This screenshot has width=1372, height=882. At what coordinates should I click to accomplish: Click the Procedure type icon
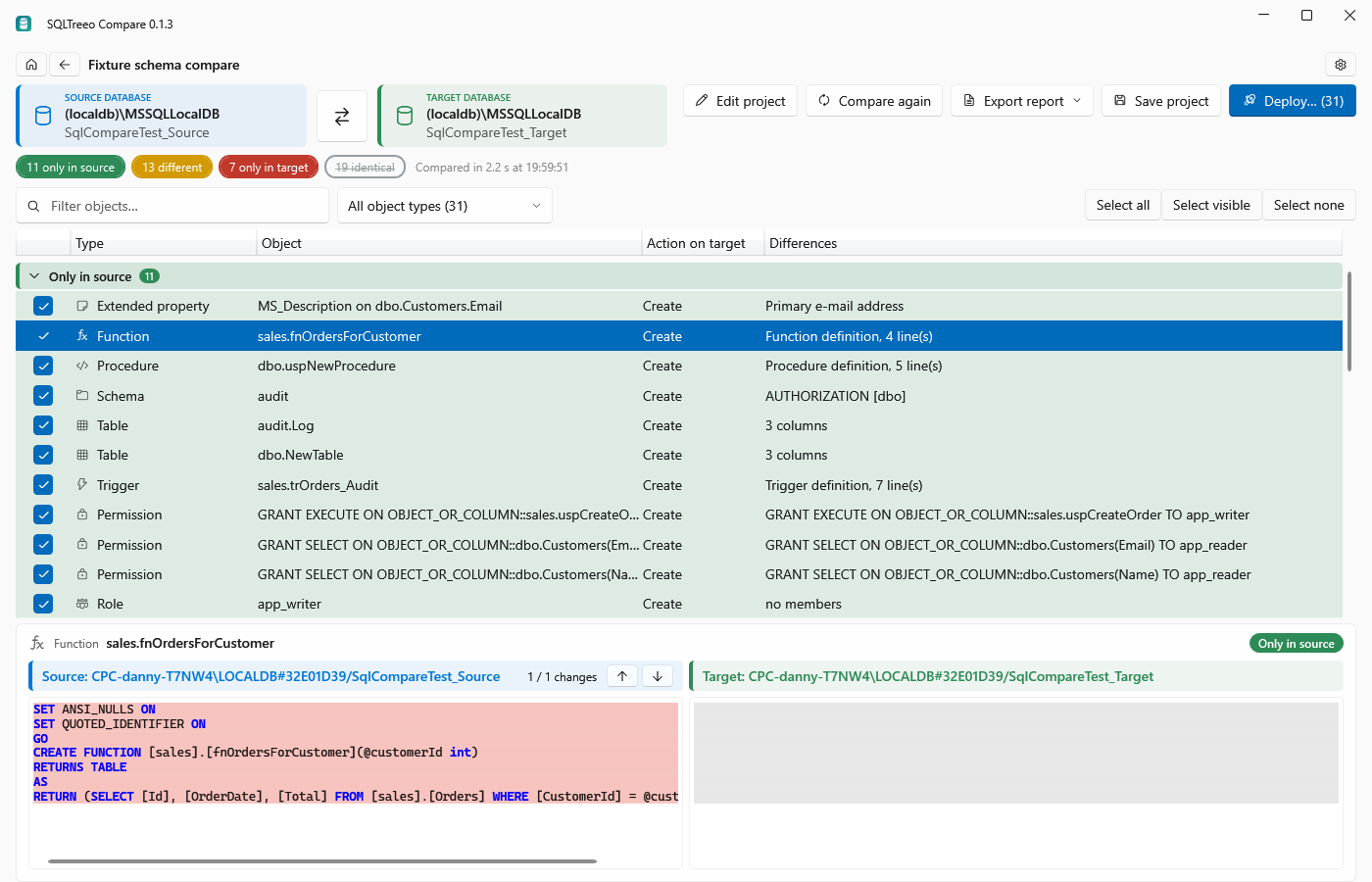(82, 366)
